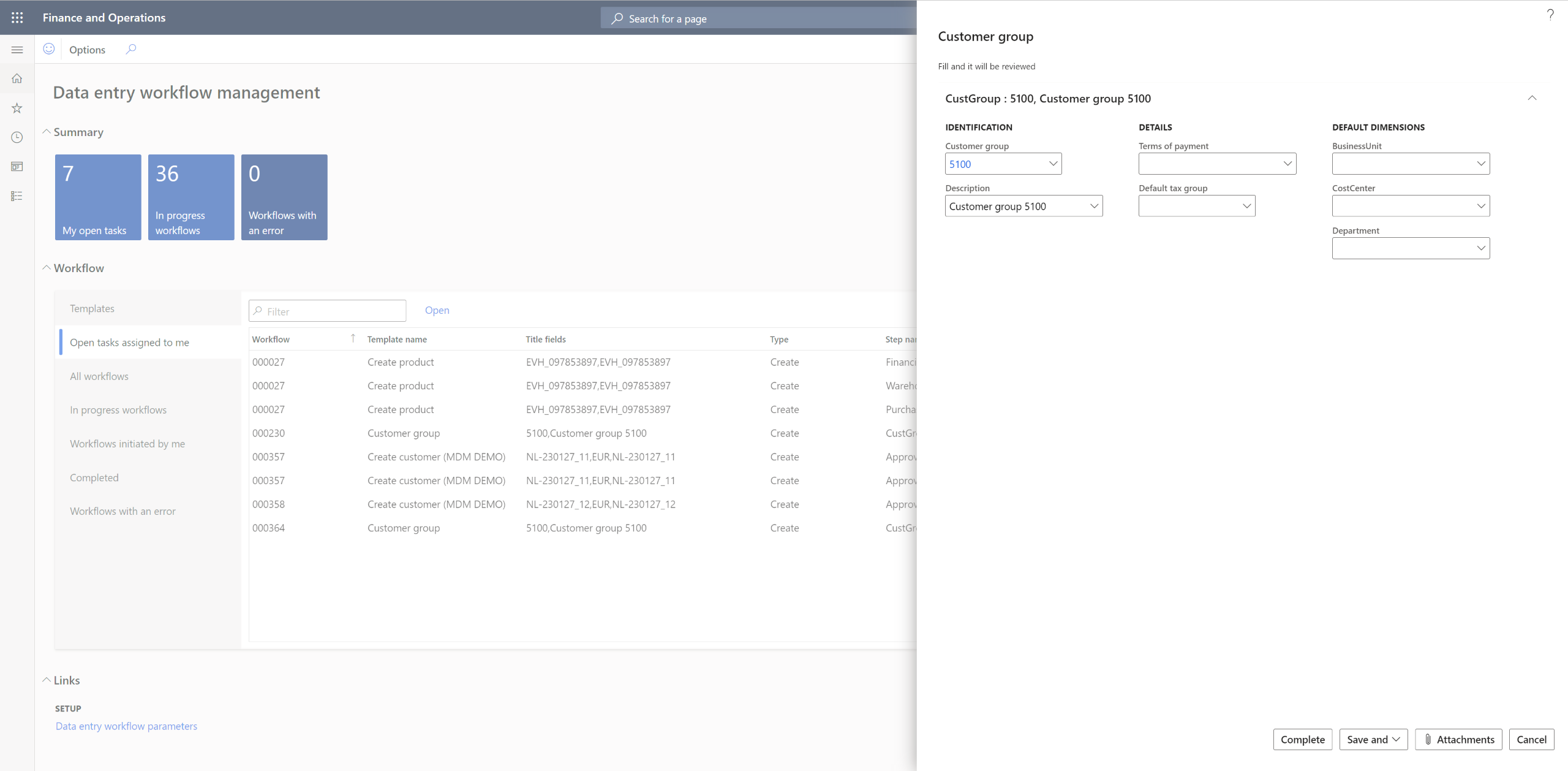This screenshot has height=771, width=1568.
Task: Expand the Terms of payment dropdown
Action: (1288, 164)
